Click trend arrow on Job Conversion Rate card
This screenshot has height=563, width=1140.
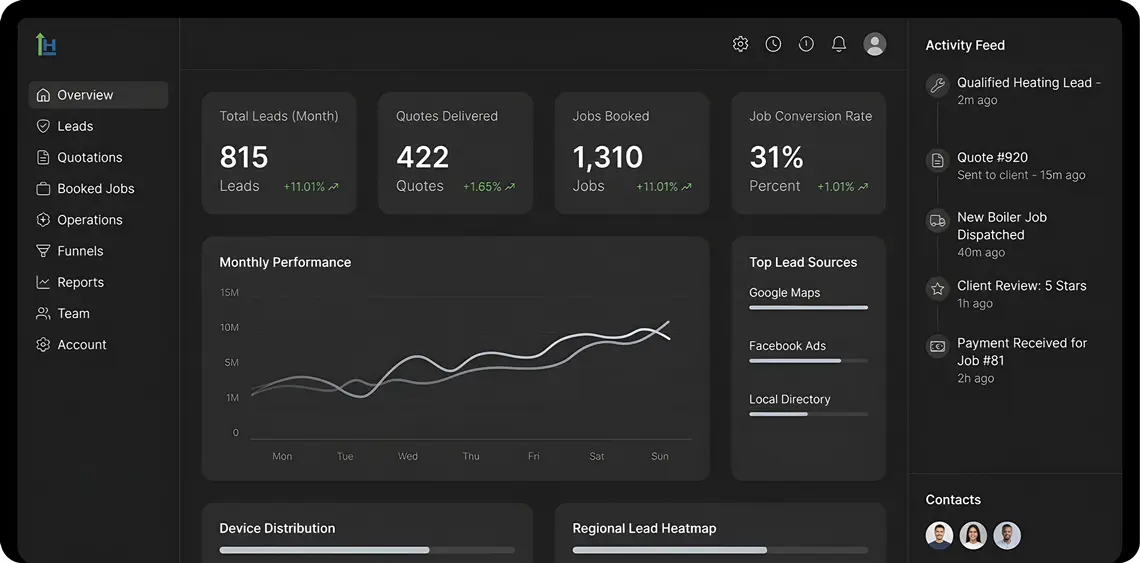pos(864,187)
